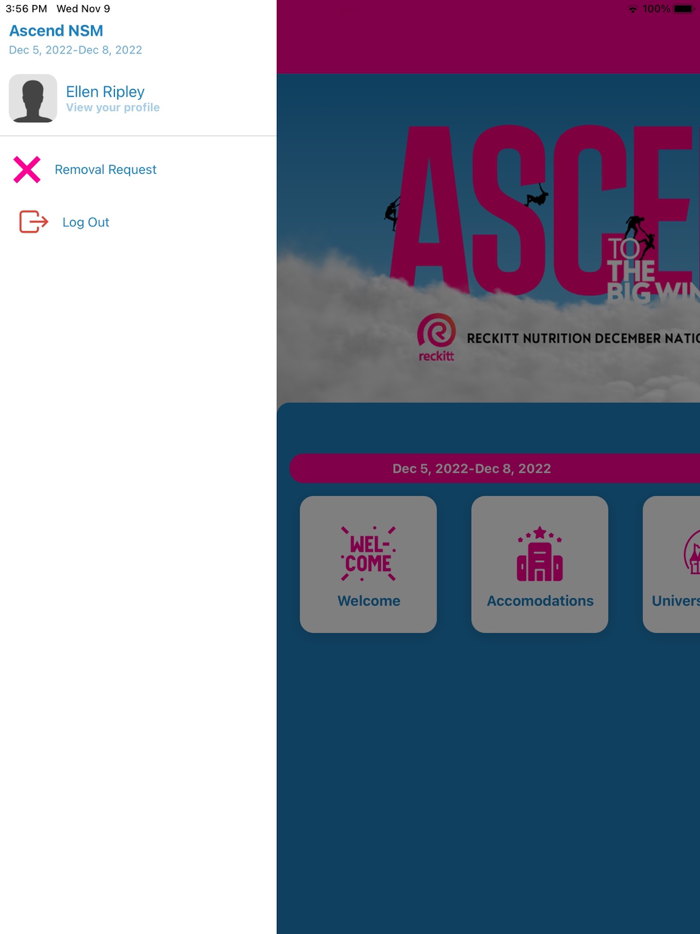Tap the 3:56 PM clock in status bar
This screenshot has width=700, height=934.
point(26,9)
